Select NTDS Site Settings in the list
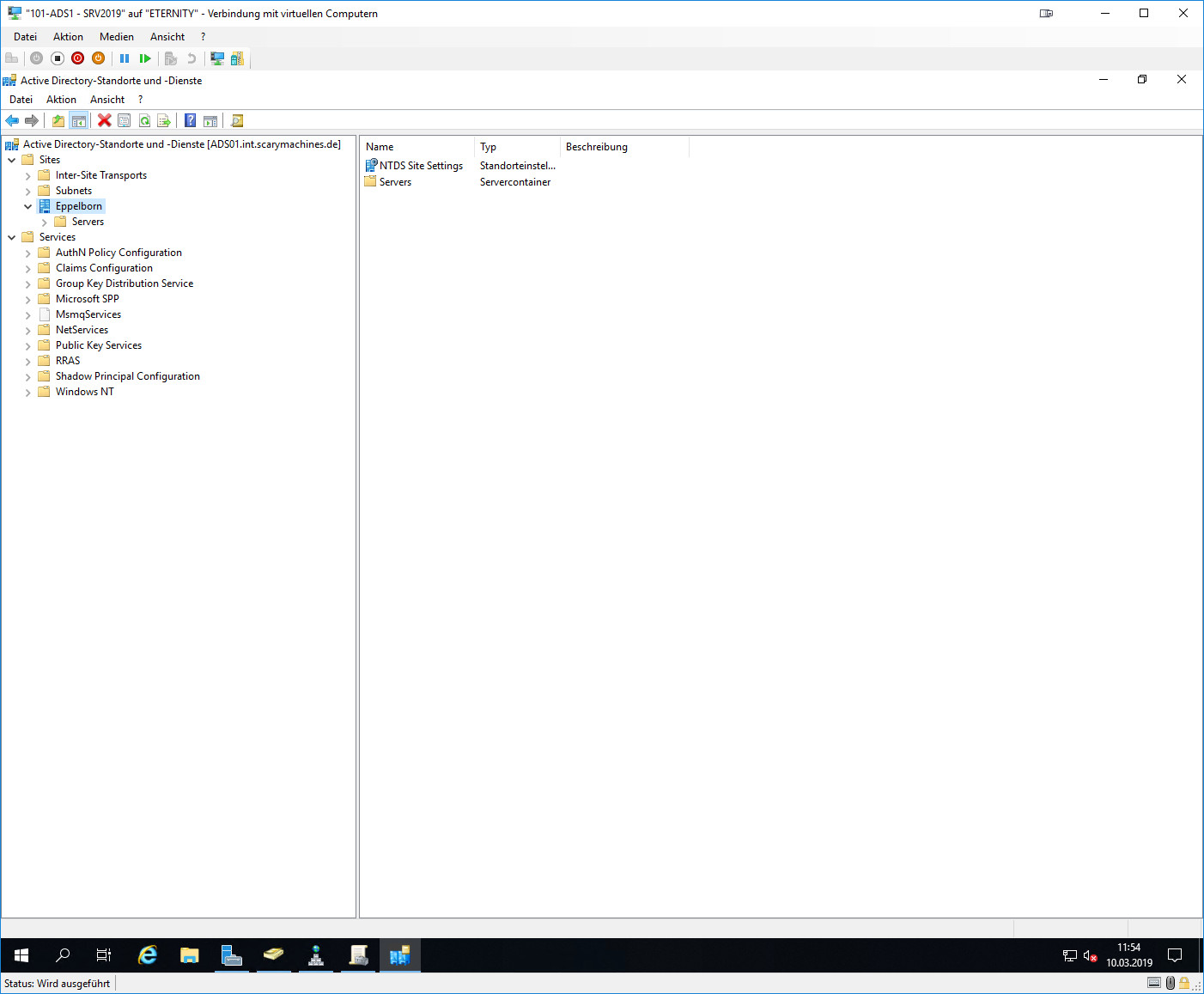Image resolution: width=1204 pixels, height=994 pixels. pyautogui.click(x=421, y=166)
